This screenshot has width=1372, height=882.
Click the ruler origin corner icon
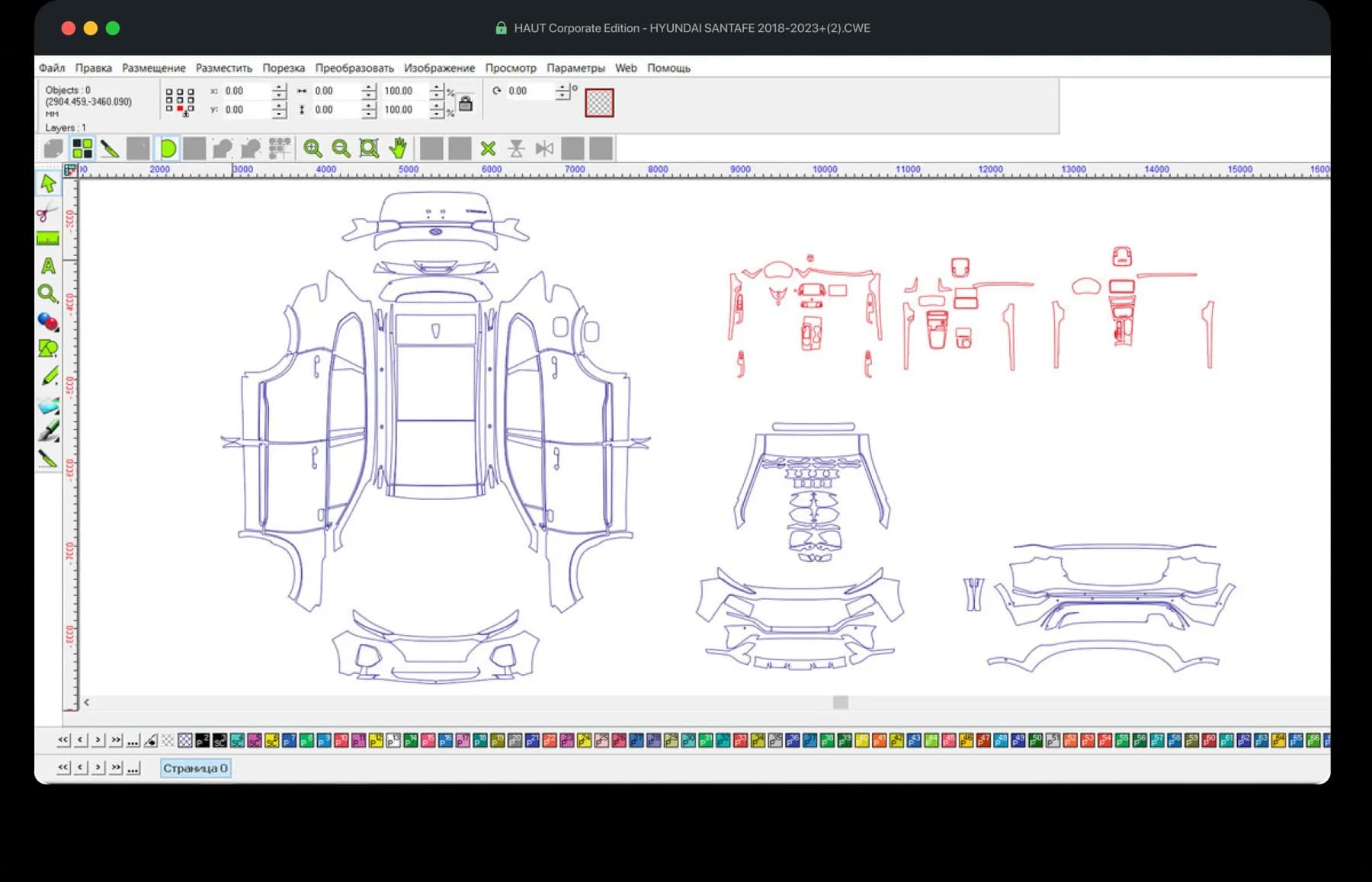click(x=71, y=170)
